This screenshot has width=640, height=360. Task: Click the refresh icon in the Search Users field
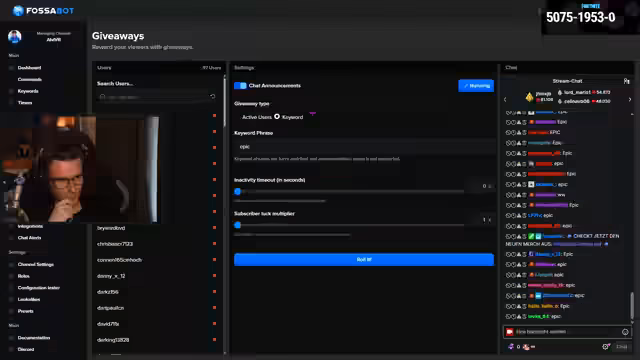(x=213, y=96)
